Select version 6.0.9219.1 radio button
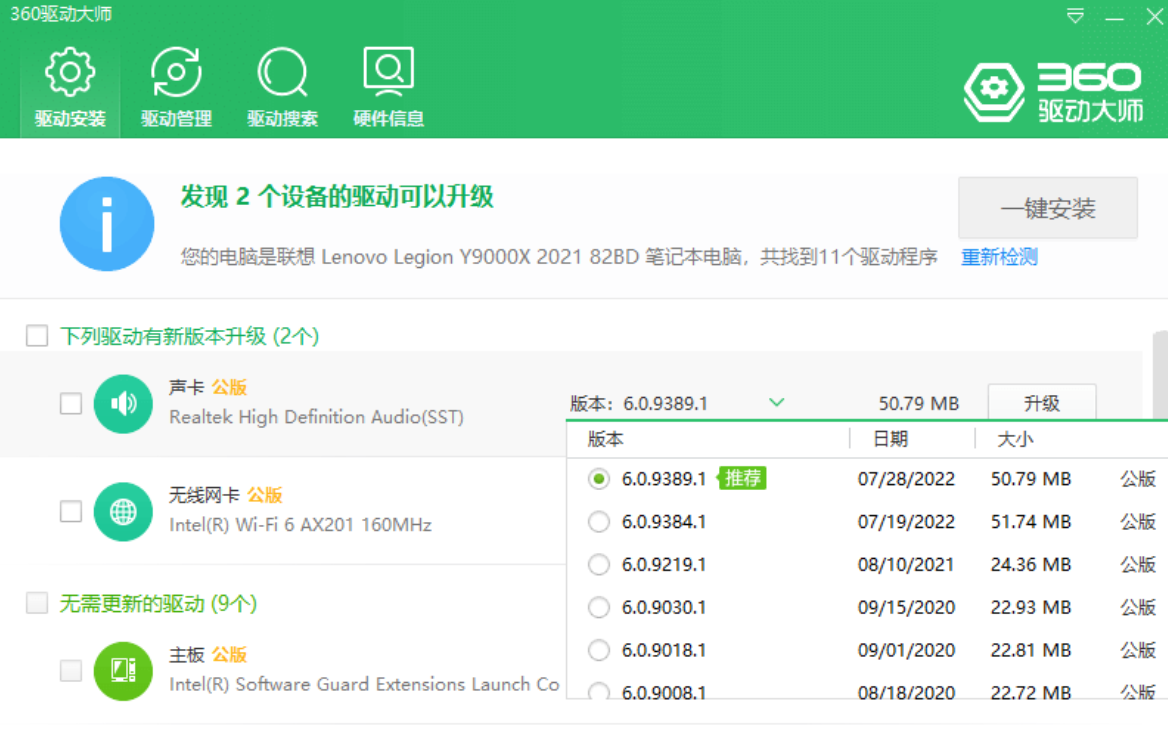1168x740 pixels. 598,564
